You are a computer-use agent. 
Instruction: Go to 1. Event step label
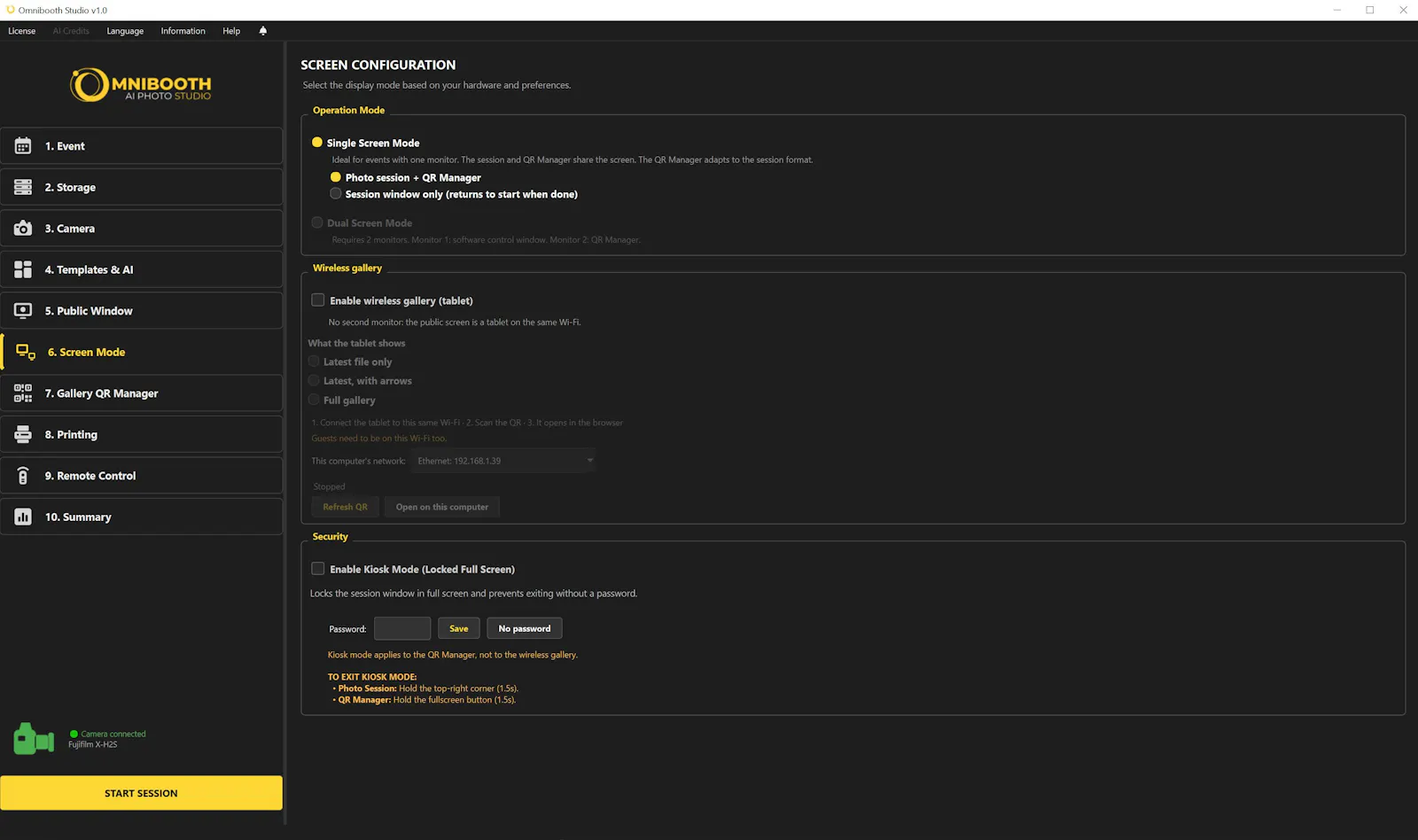pyautogui.click(x=65, y=146)
